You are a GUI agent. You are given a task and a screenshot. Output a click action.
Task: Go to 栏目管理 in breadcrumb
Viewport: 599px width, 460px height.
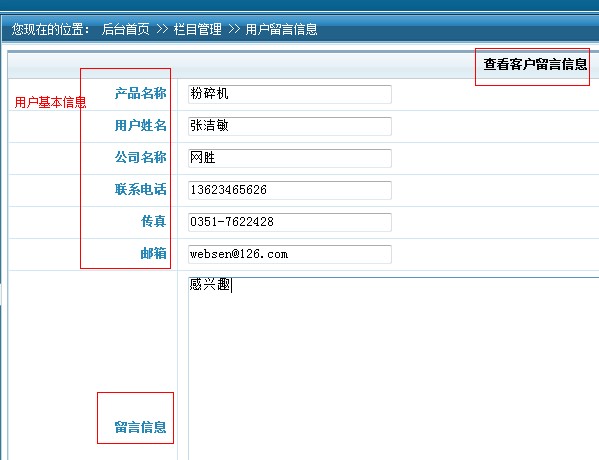[198, 29]
